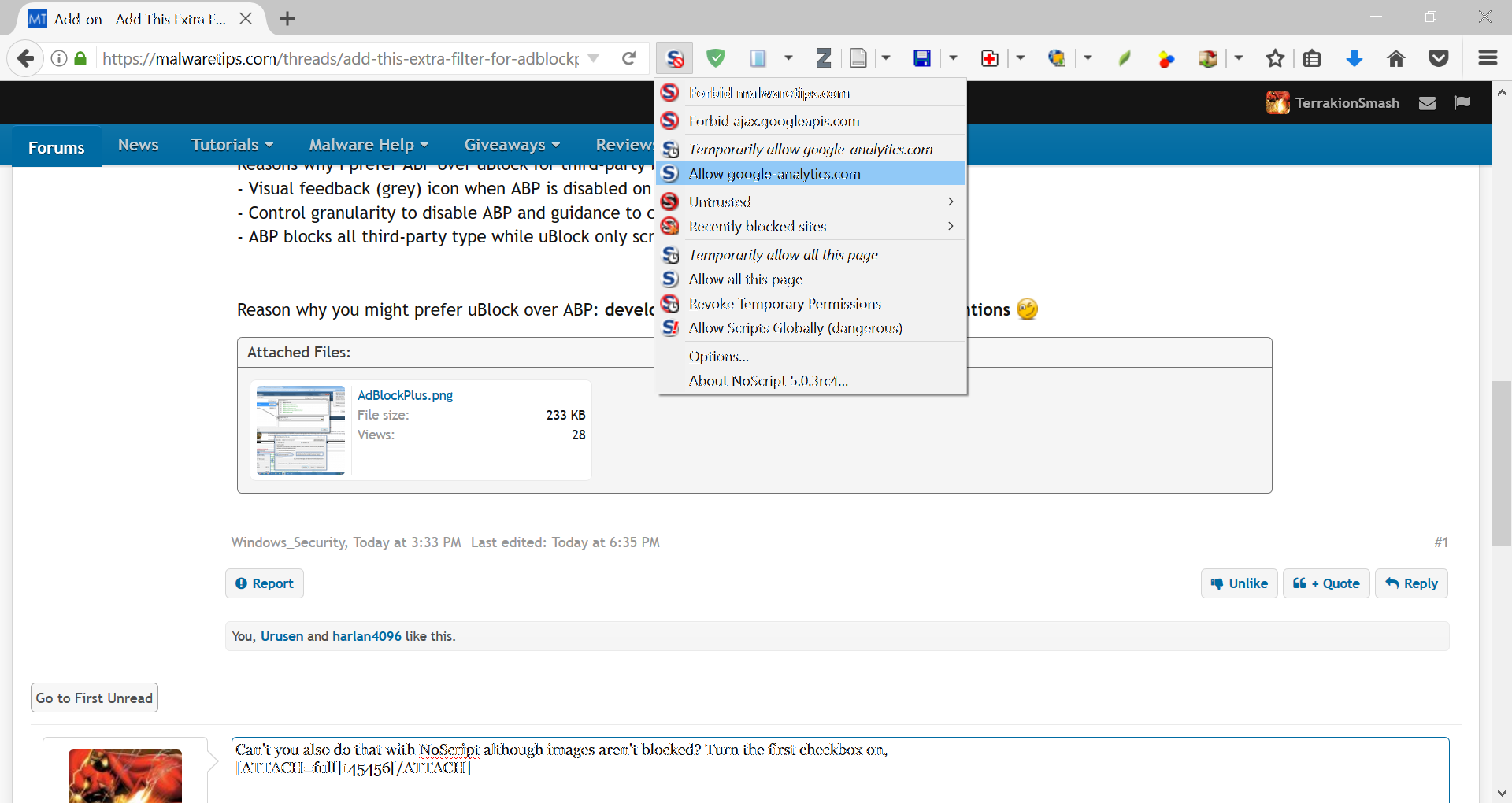Open NoScript Options...

[x=810, y=357]
